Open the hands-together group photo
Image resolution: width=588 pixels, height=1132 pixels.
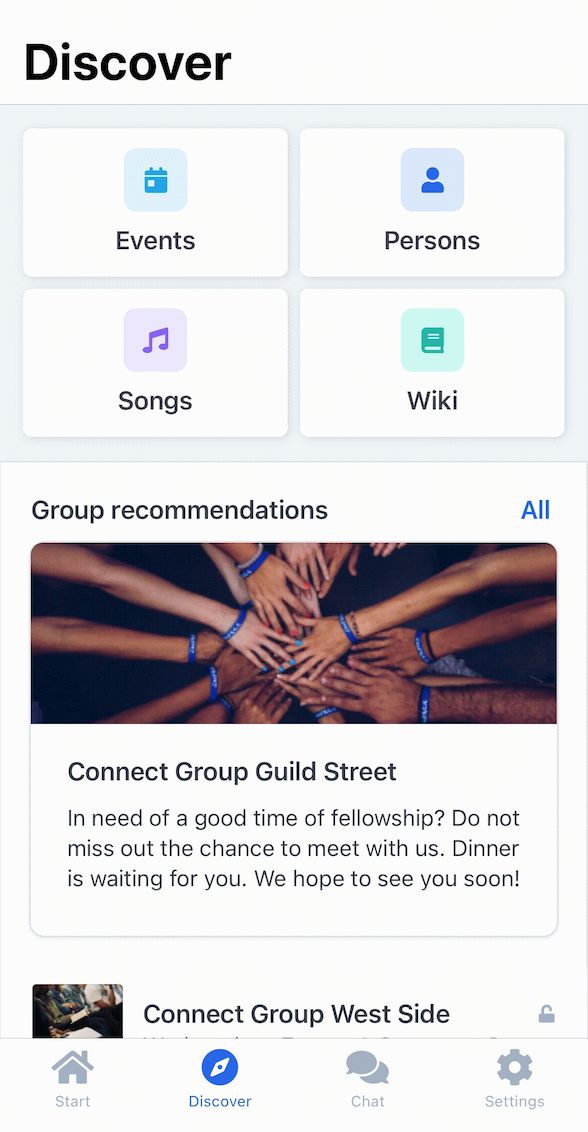(294, 633)
